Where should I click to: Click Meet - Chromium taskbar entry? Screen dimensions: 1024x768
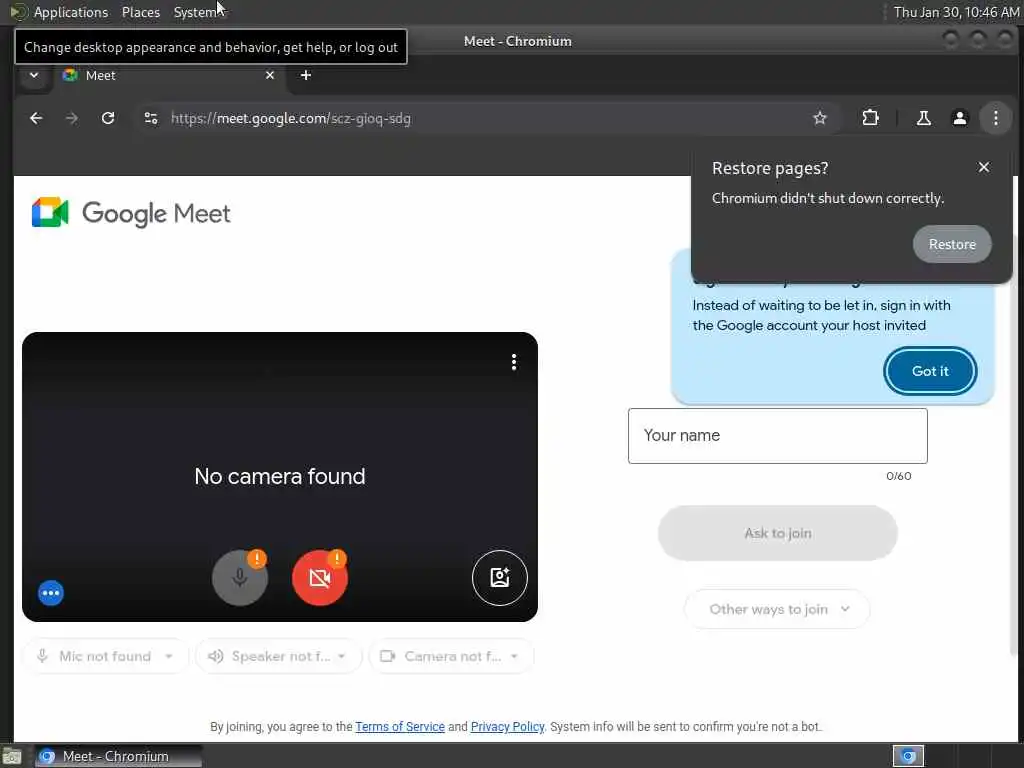pyautogui.click(x=118, y=756)
